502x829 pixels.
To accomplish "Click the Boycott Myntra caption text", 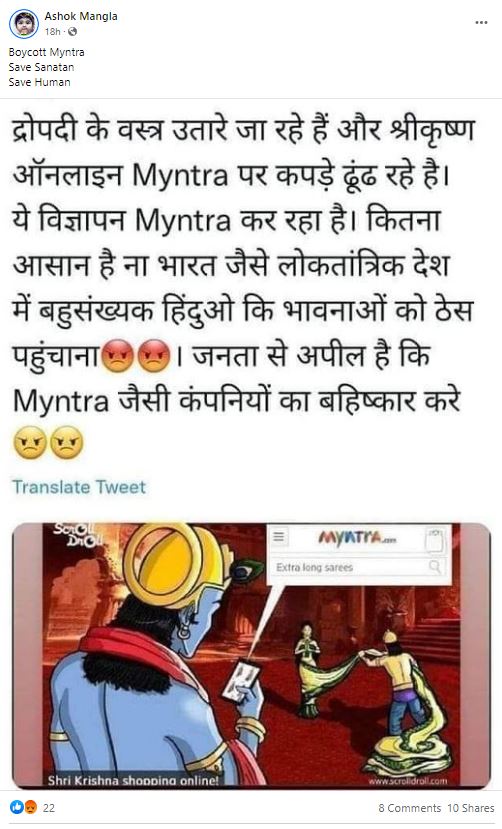I will (x=47, y=52).
